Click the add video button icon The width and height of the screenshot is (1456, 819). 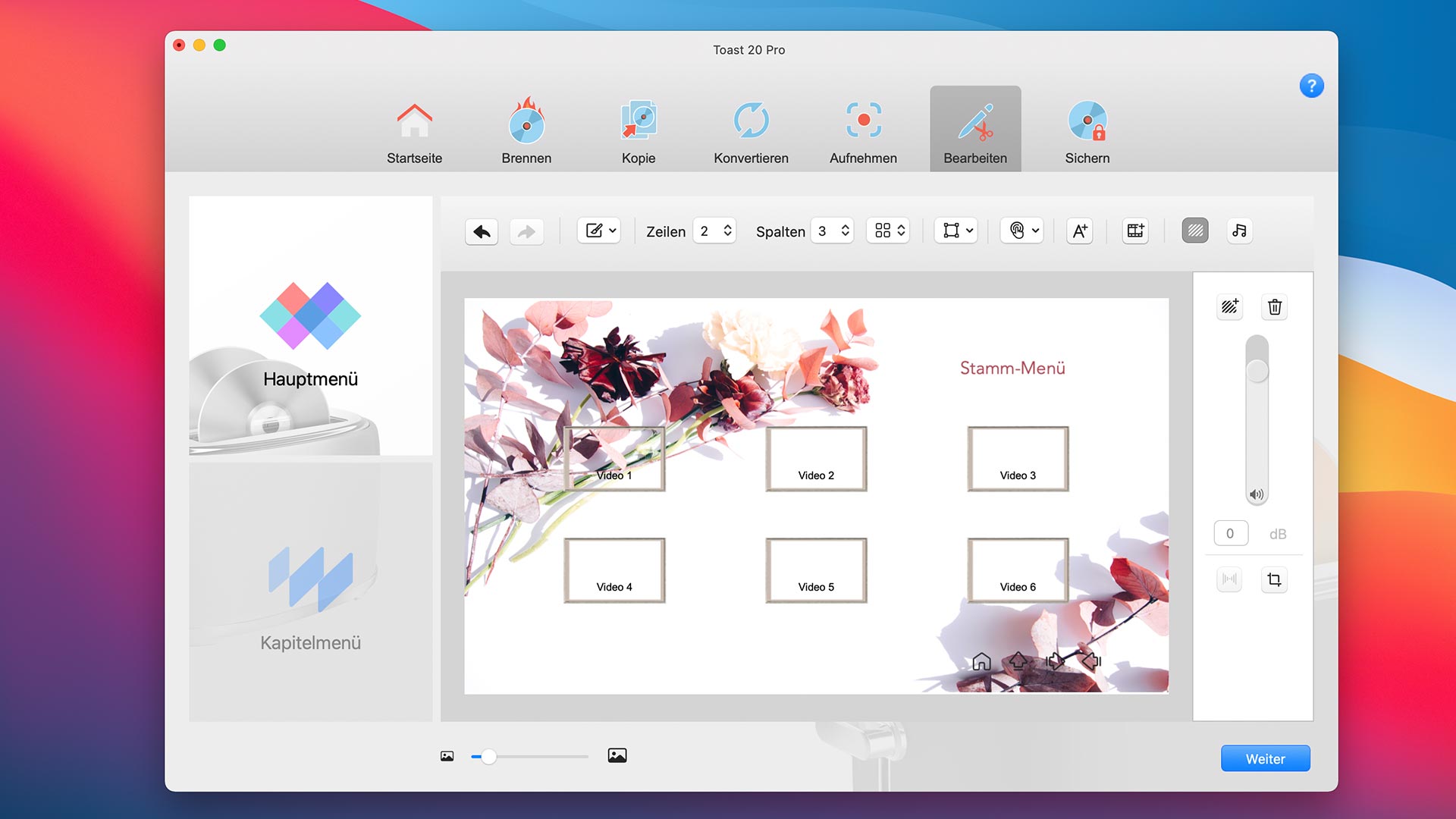[1135, 231]
